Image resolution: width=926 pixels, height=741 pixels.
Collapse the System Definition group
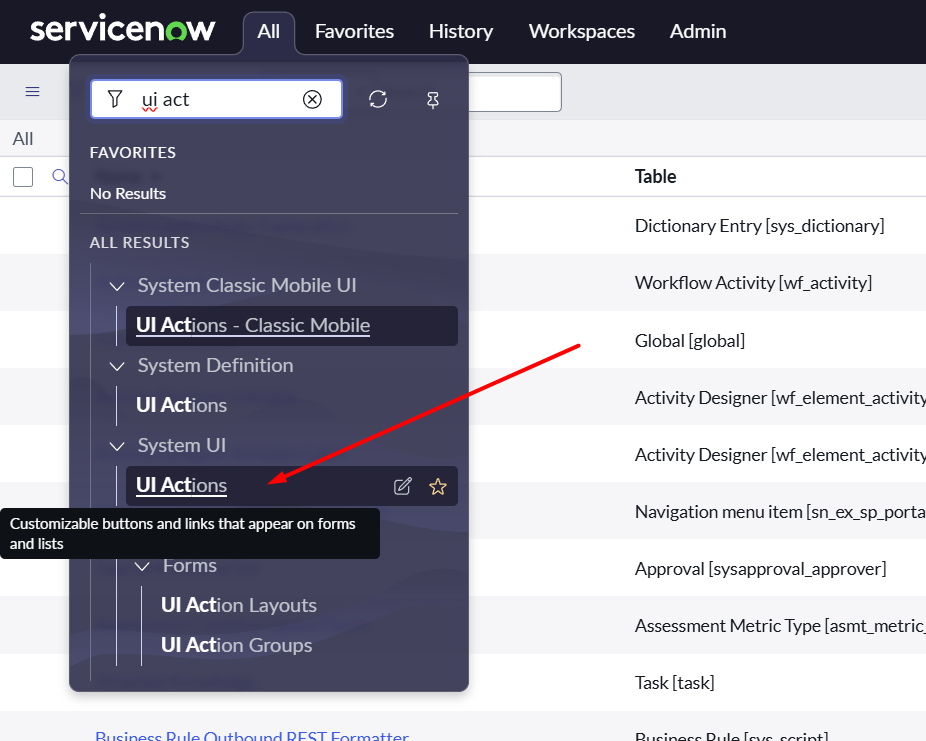pos(117,366)
